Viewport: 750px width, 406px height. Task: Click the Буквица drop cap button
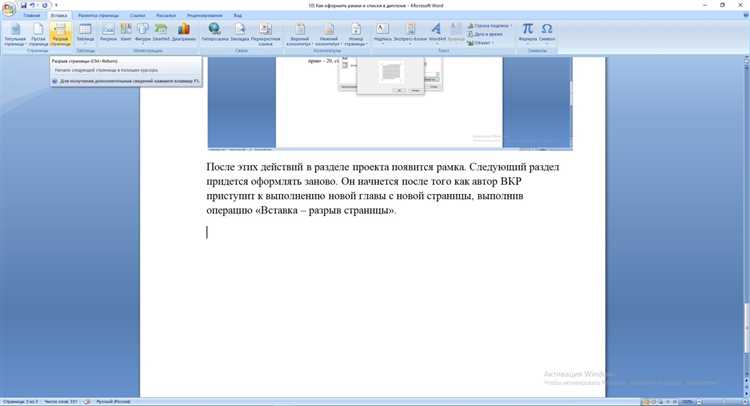coord(456,33)
